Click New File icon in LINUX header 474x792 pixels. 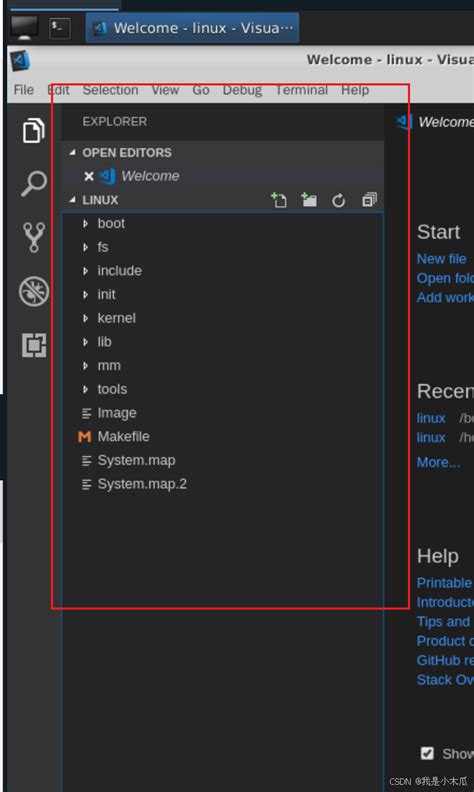(x=278, y=200)
